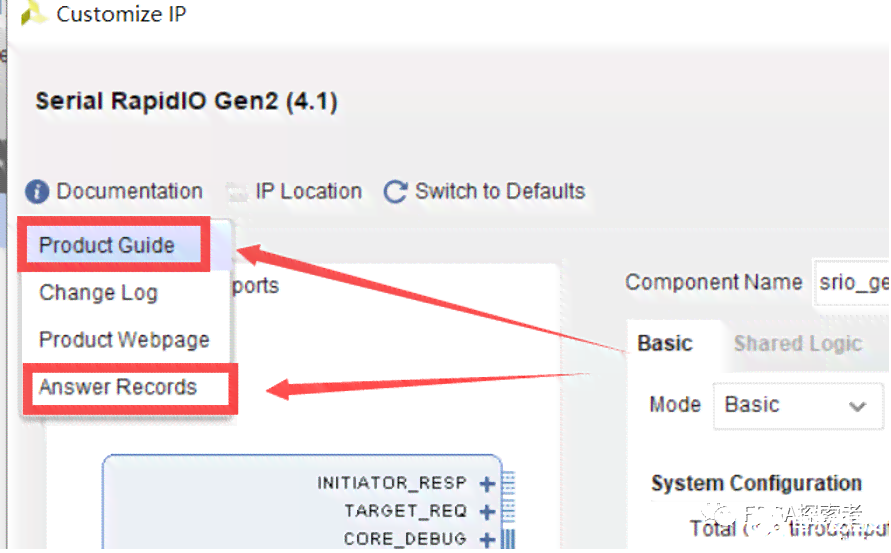Expand the TARGET_REQ port plus icon

(x=487, y=512)
